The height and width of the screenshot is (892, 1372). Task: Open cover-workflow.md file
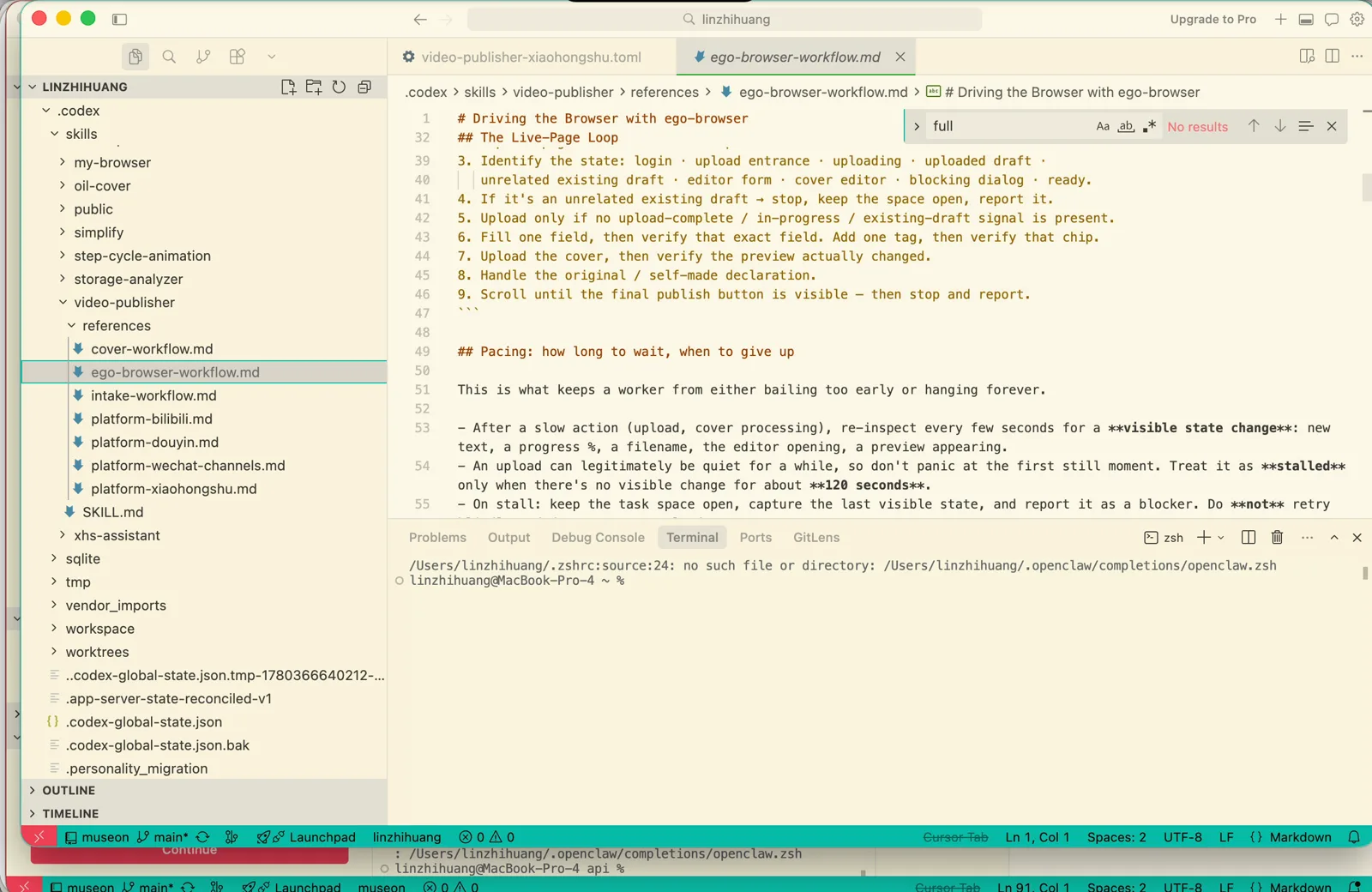point(152,349)
